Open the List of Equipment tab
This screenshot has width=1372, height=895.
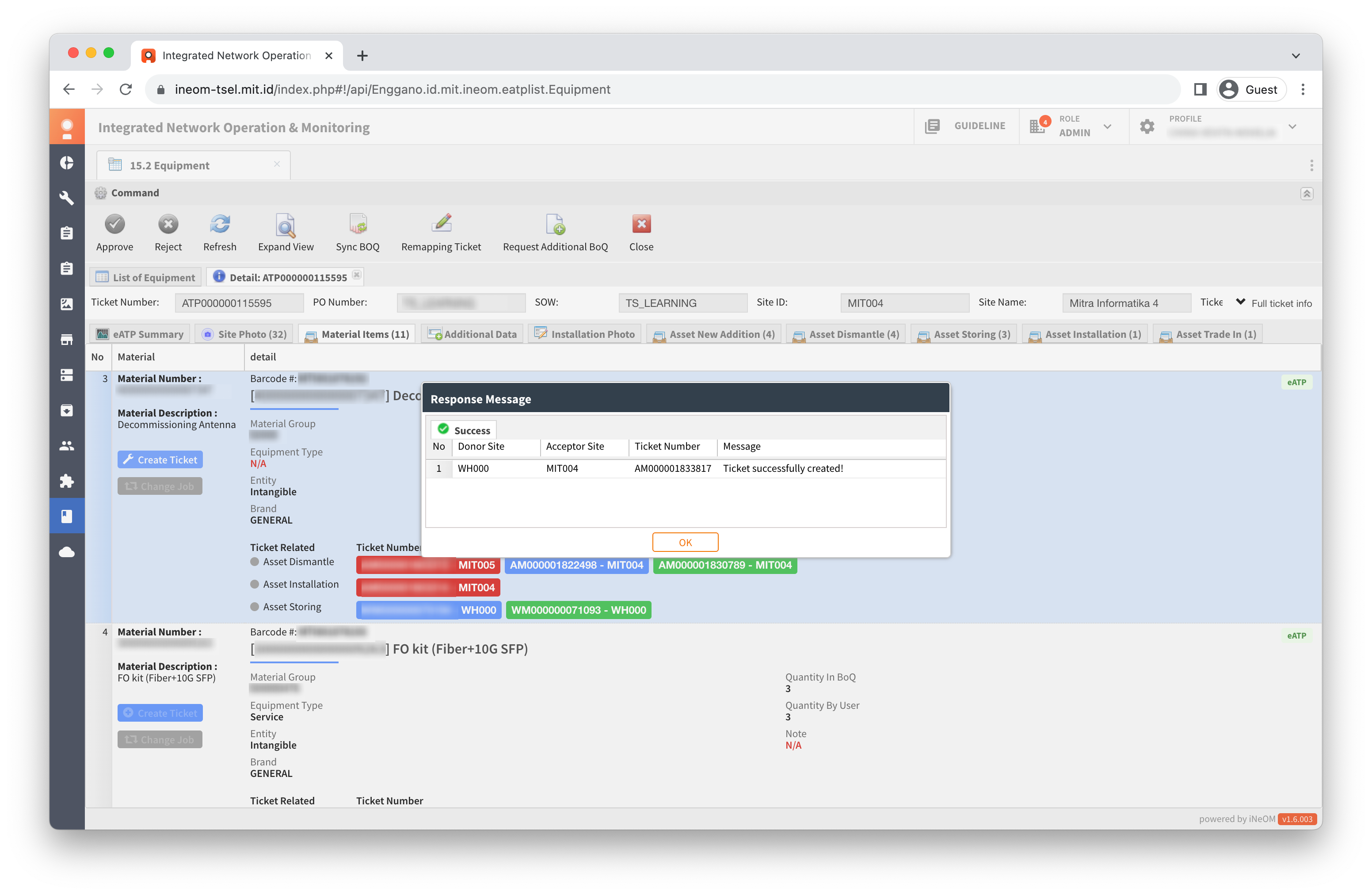(145, 277)
